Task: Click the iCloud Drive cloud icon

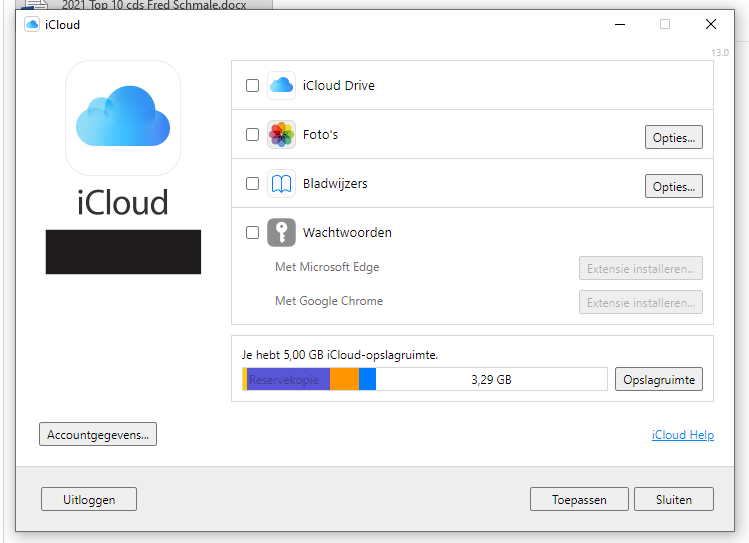Action: (281, 85)
